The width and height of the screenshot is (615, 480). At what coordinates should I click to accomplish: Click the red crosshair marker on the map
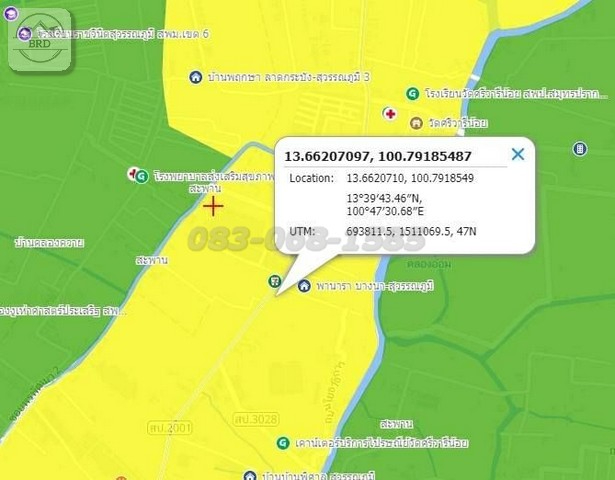coord(213,206)
